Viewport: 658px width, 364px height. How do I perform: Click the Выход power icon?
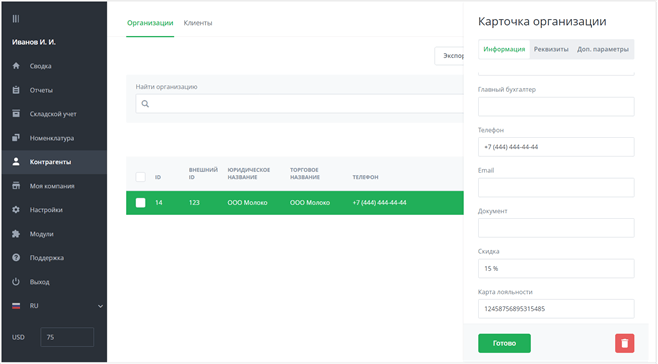(x=16, y=282)
